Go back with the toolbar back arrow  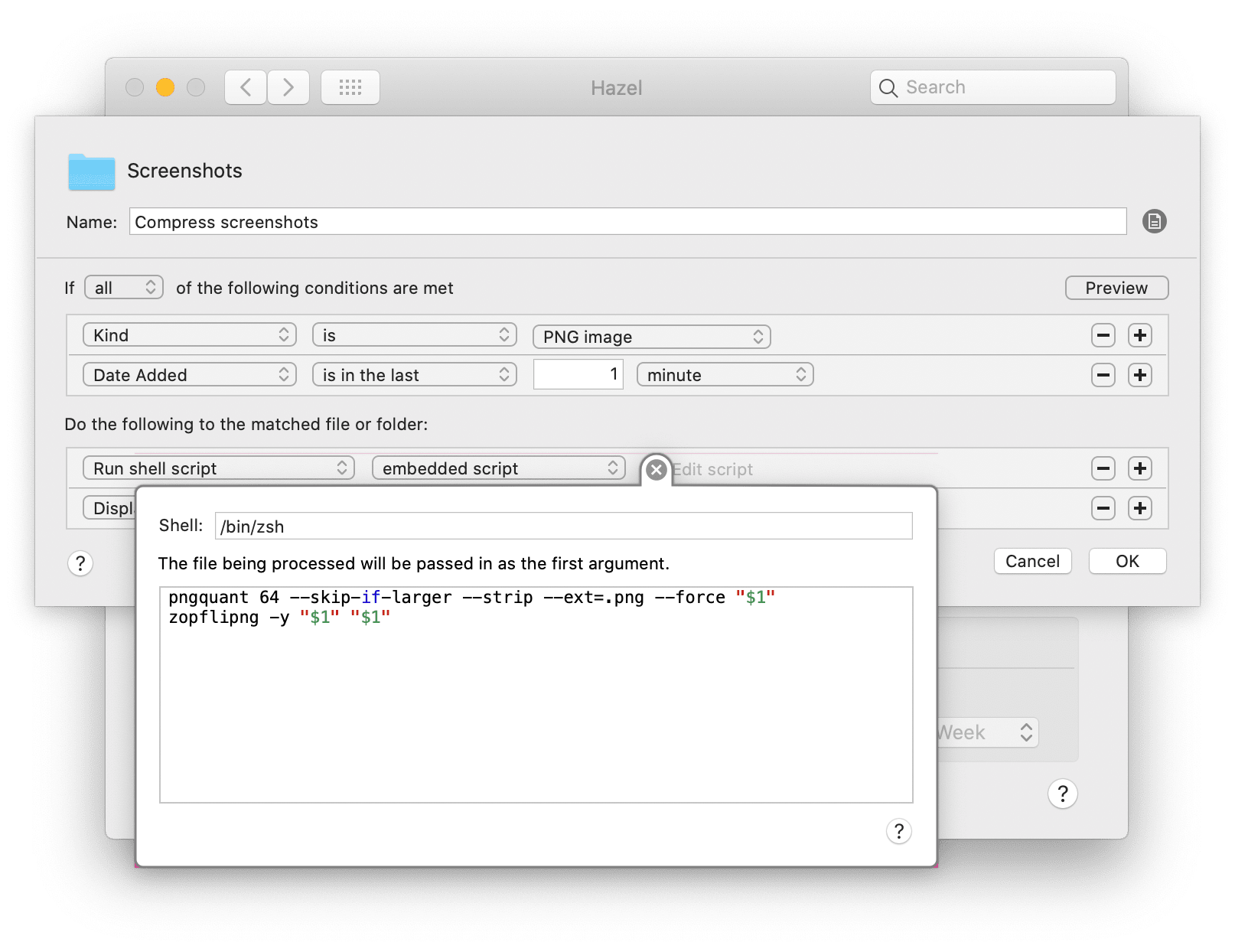tap(246, 87)
